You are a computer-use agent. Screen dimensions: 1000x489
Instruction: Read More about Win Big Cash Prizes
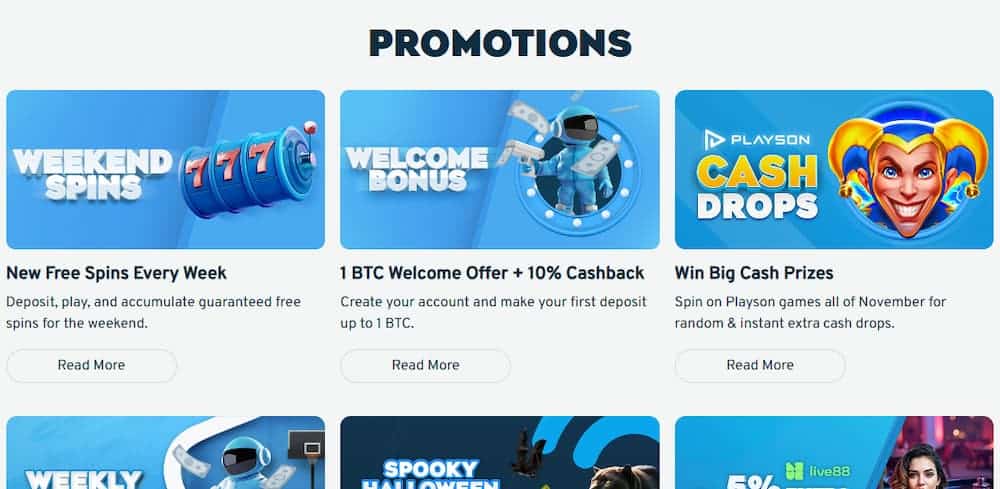[x=760, y=365]
